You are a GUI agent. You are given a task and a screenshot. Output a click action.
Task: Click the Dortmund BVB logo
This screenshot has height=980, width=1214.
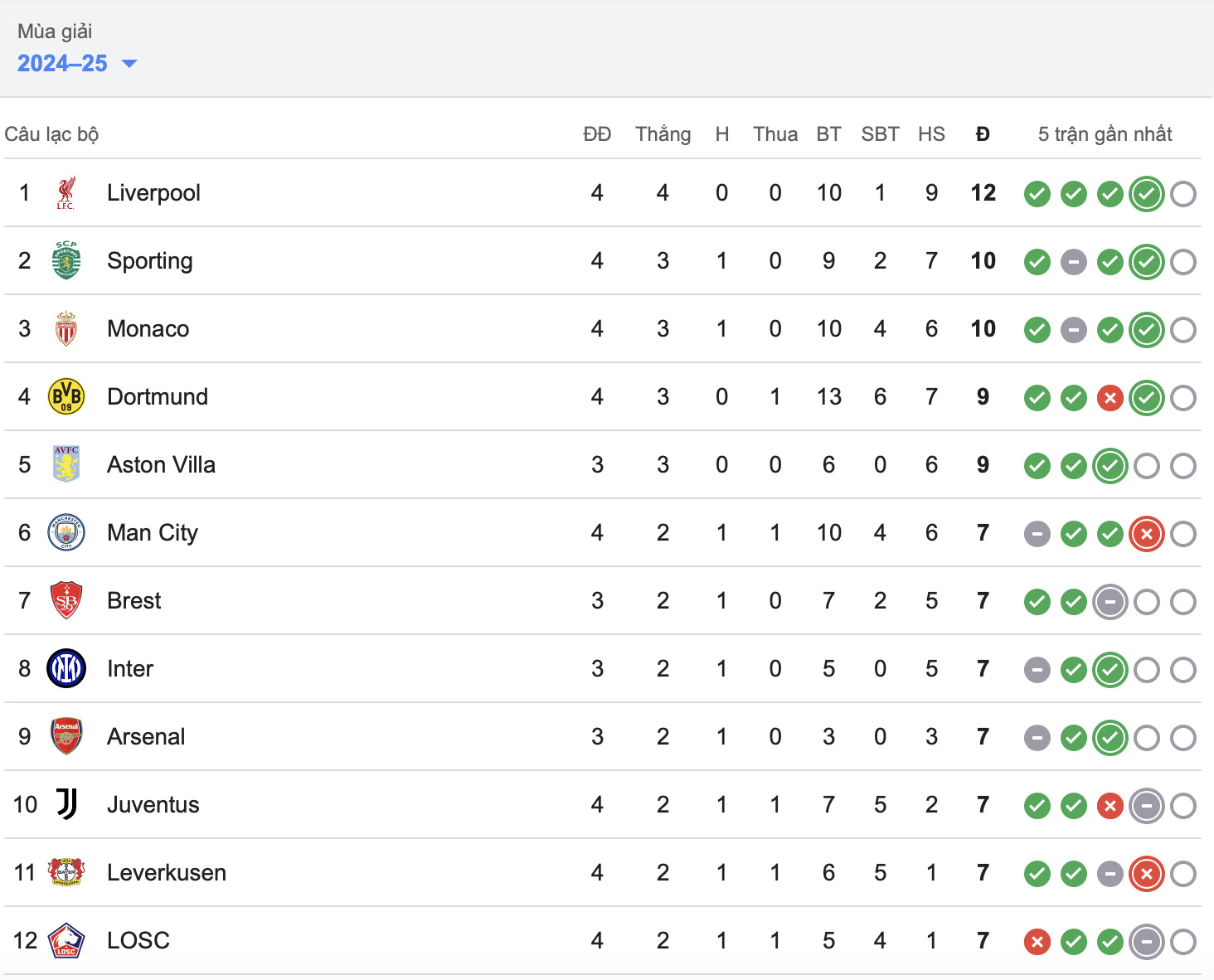click(66, 397)
